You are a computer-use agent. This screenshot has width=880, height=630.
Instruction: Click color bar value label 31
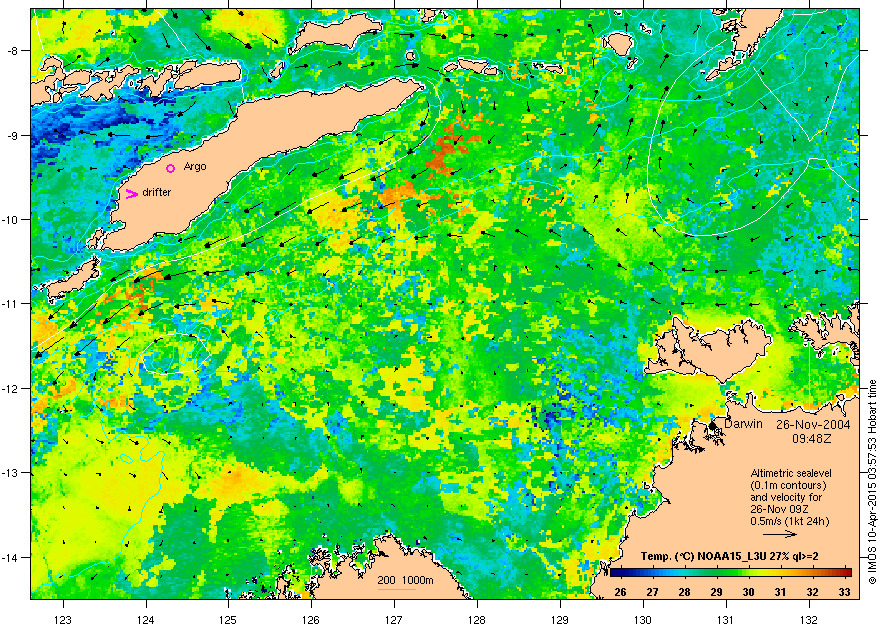[780, 592]
